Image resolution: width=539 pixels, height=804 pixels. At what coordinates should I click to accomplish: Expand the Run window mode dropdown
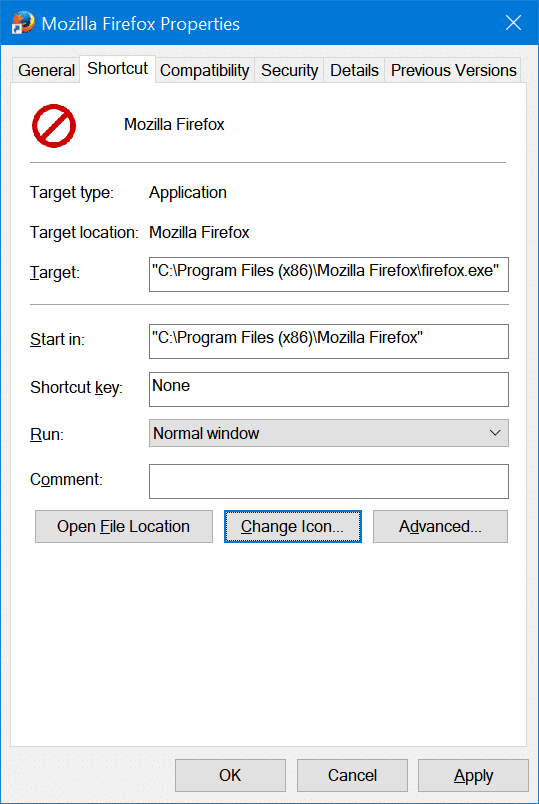point(329,433)
